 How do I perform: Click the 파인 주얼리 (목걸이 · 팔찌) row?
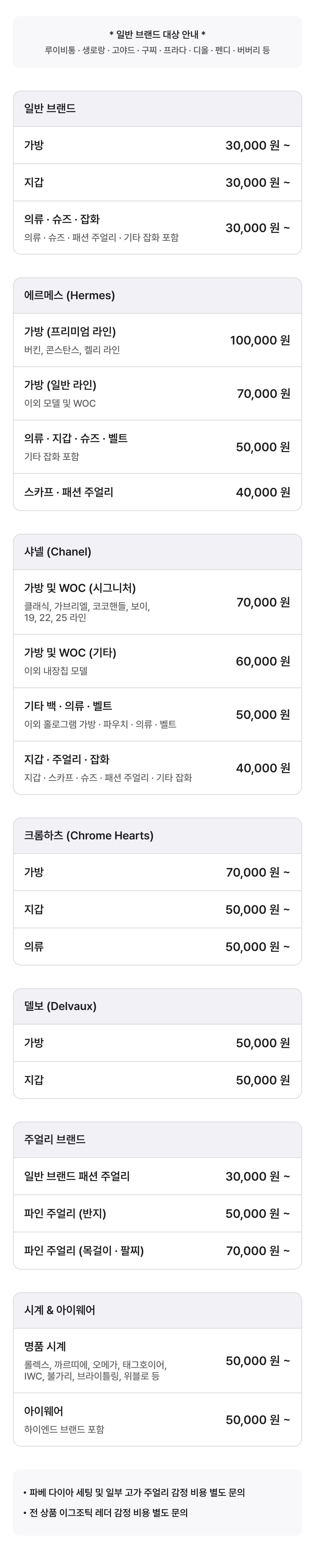click(x=157, y=1251)
